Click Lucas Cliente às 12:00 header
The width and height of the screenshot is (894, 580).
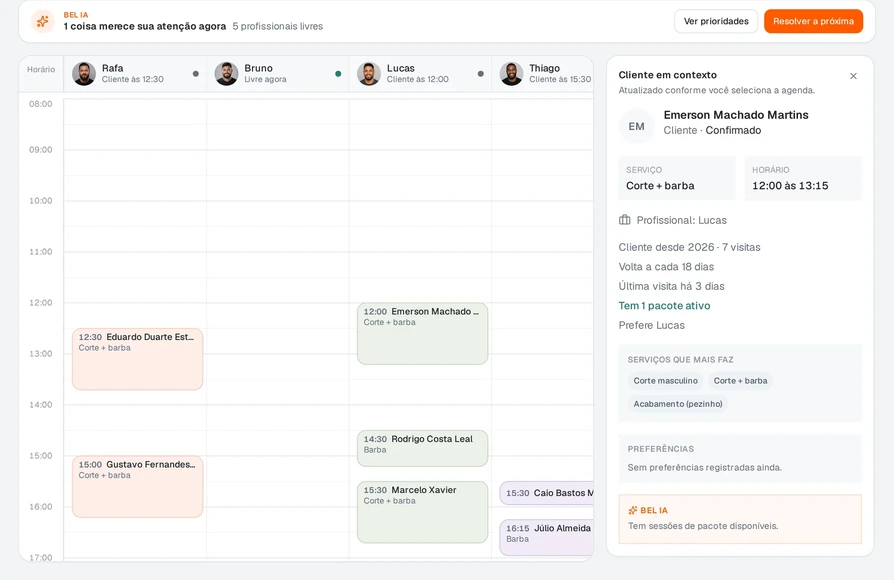pos(420,74)
